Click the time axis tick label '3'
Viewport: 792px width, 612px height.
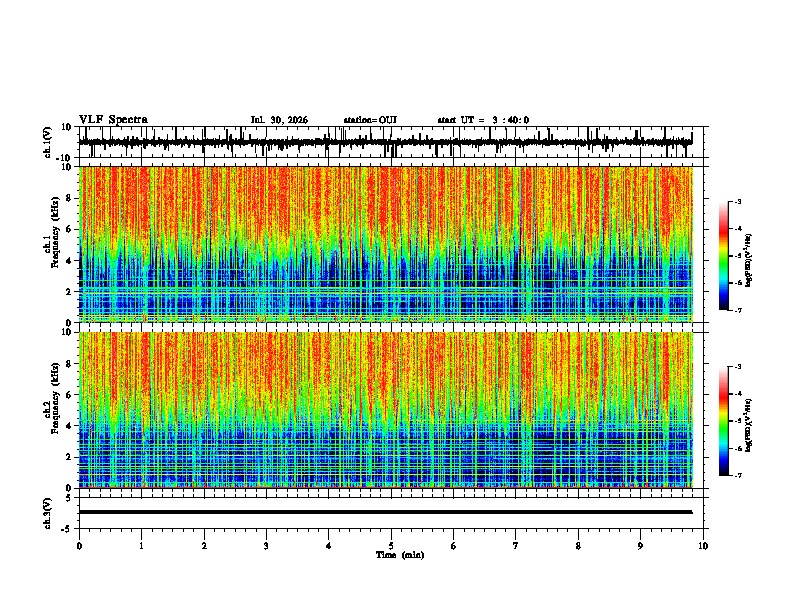(x=266, y=546)
